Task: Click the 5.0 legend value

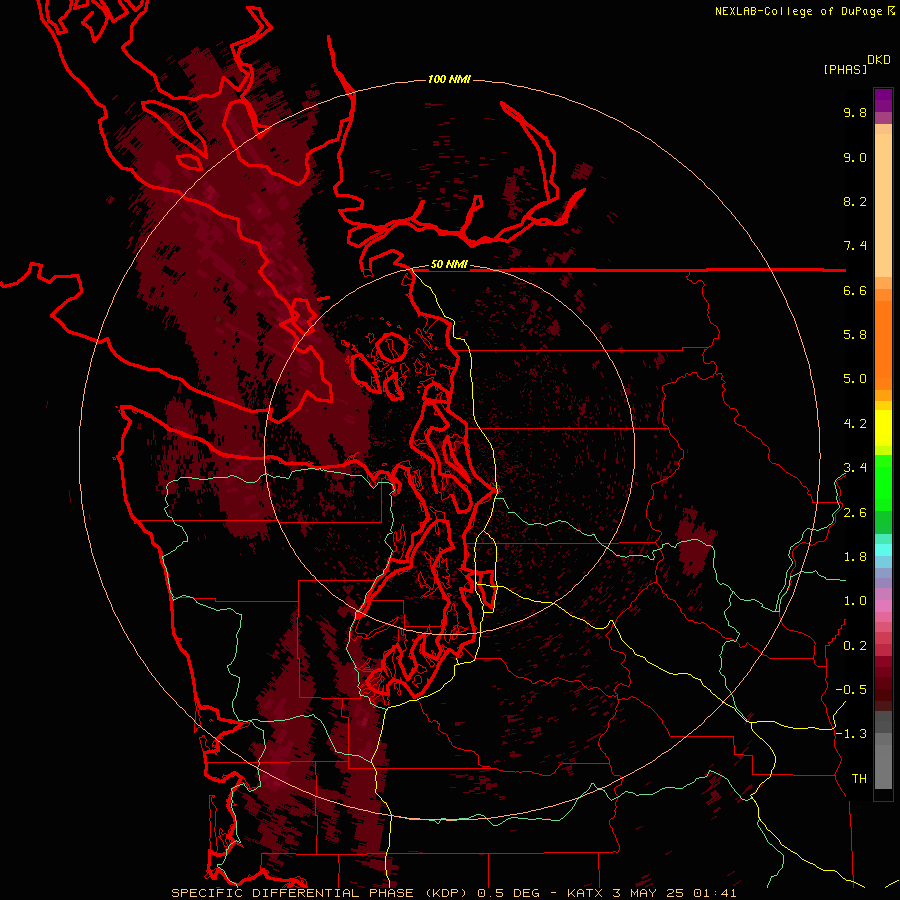Action: pos(855,379)
